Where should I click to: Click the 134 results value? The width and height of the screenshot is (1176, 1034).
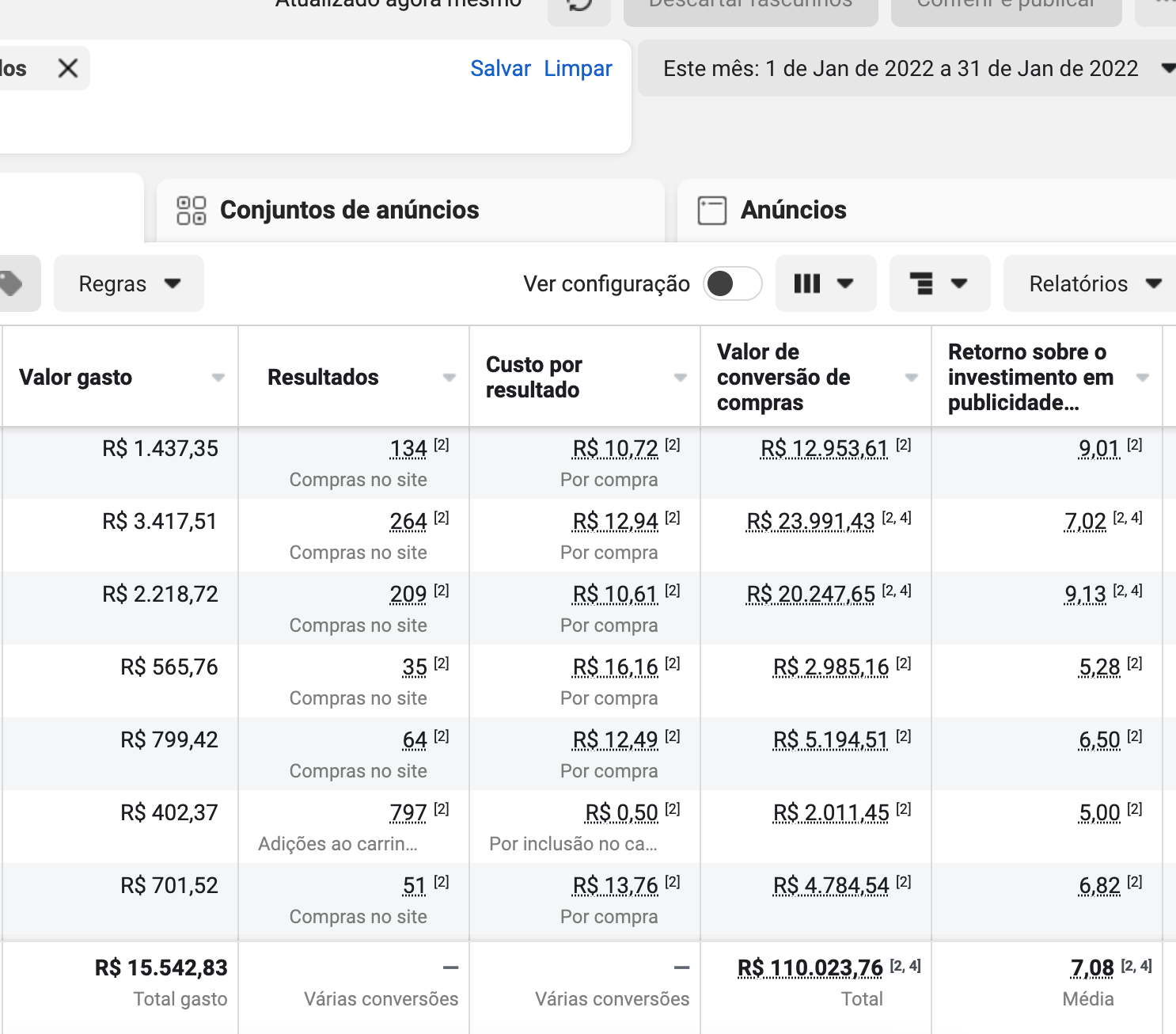(x=408, y=449)
